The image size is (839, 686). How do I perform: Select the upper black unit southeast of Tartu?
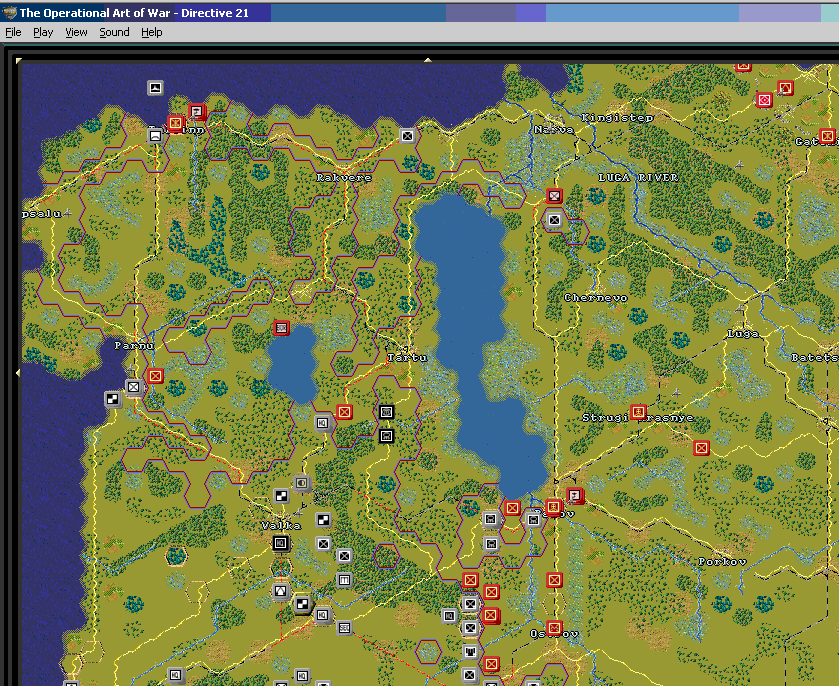click(x=386, y=412)
